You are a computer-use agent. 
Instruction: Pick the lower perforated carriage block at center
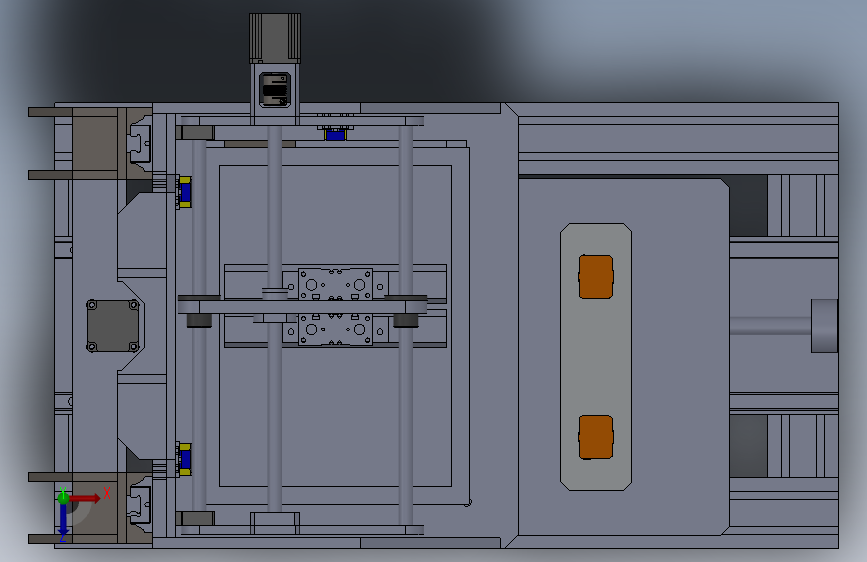335,329
